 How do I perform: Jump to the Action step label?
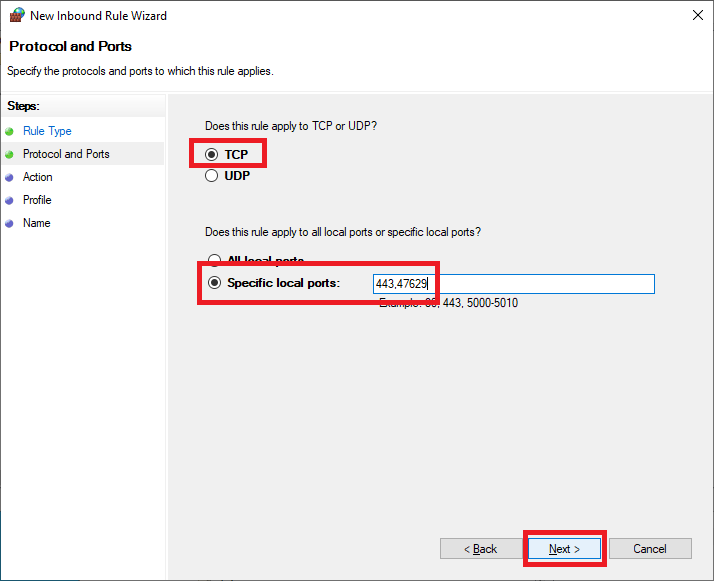point(38,177)
